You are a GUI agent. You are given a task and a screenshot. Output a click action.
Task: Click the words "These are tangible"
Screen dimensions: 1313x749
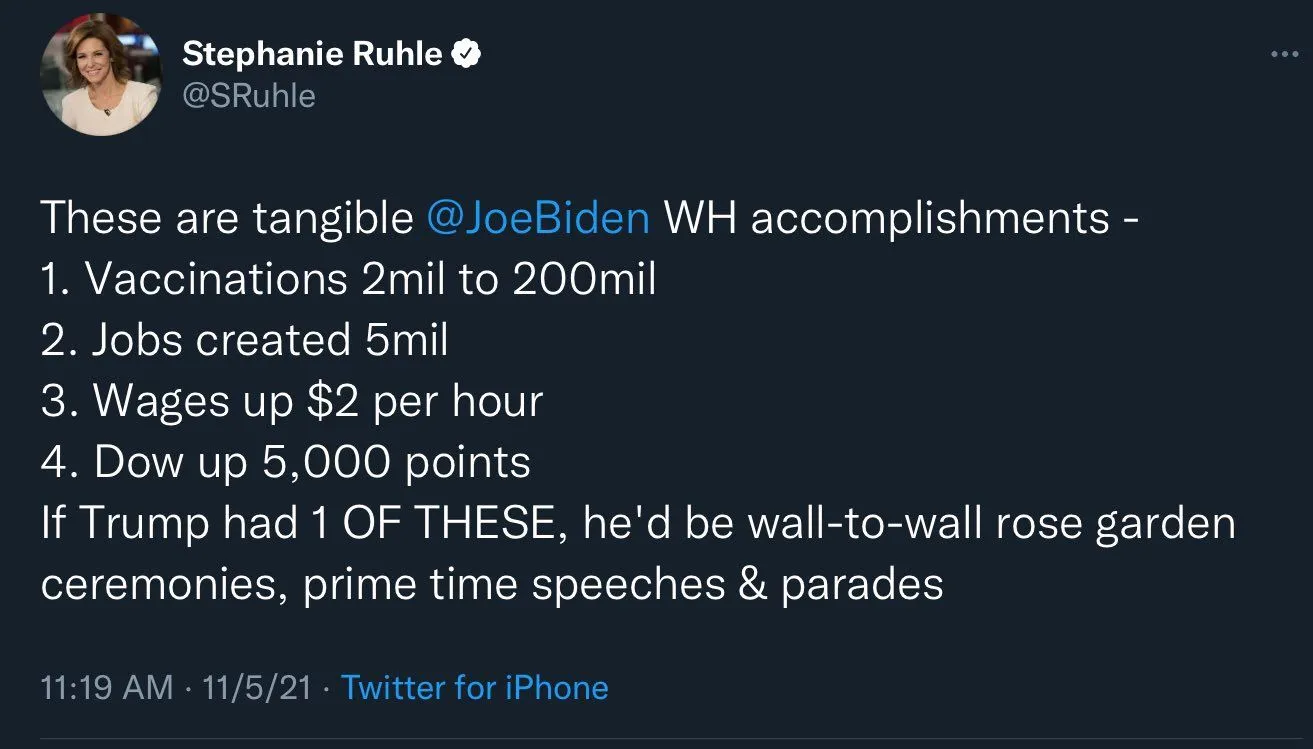pyautogui.click(x=226, y=218)
